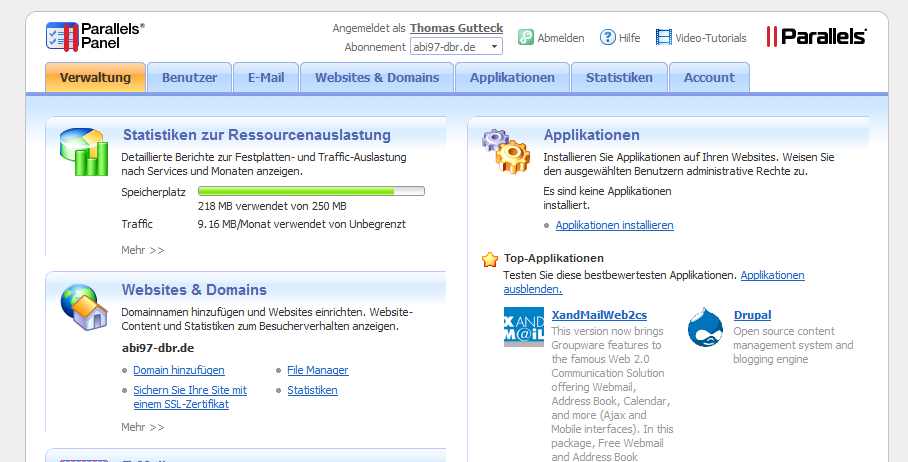This screenshot has height=462, width=908.
Task: Click the Speicherplatz green usage bar
Action: click(311, 191)
